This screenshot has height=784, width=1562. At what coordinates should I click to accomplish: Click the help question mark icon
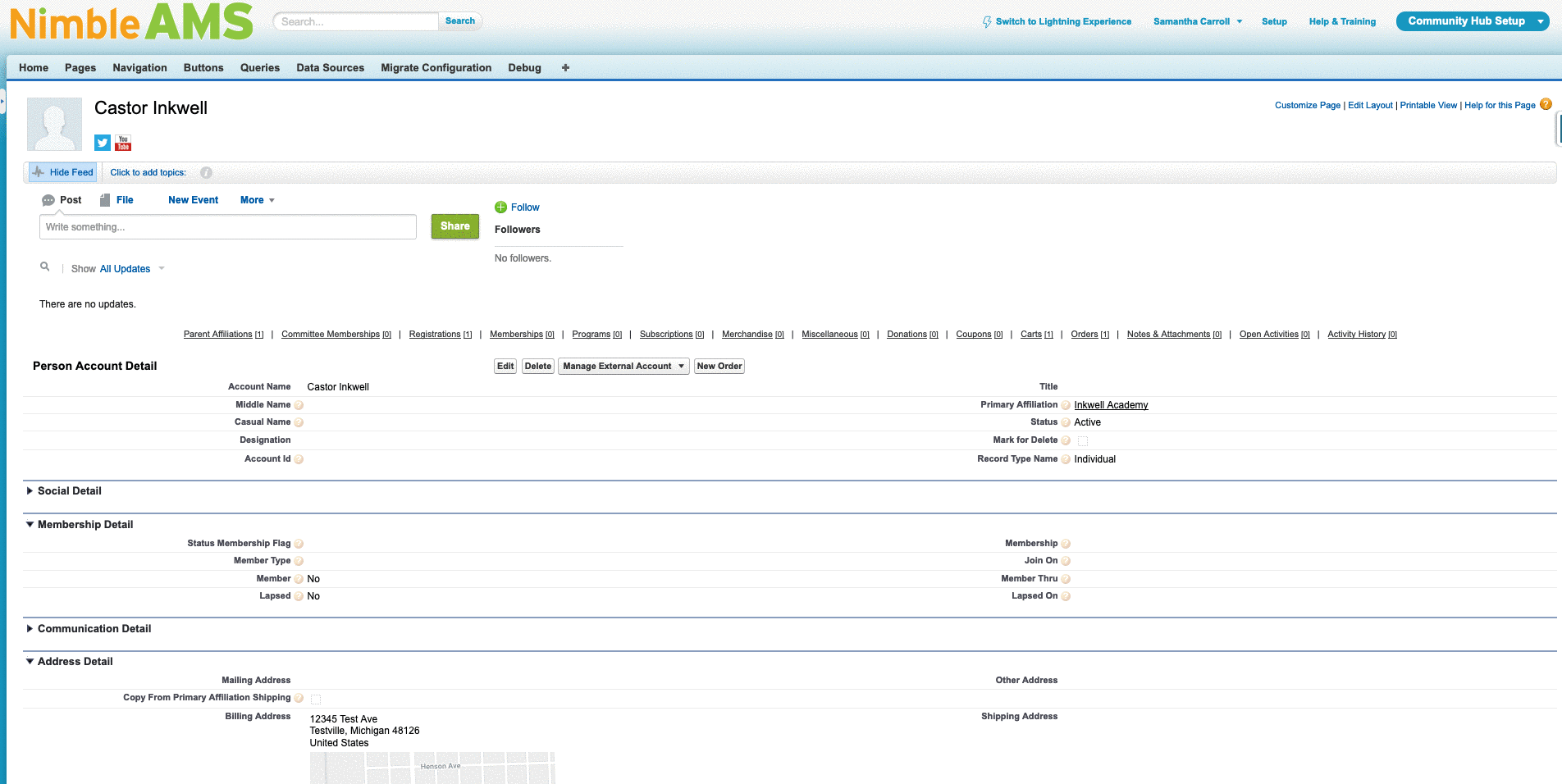click(x=1546, y=104)
